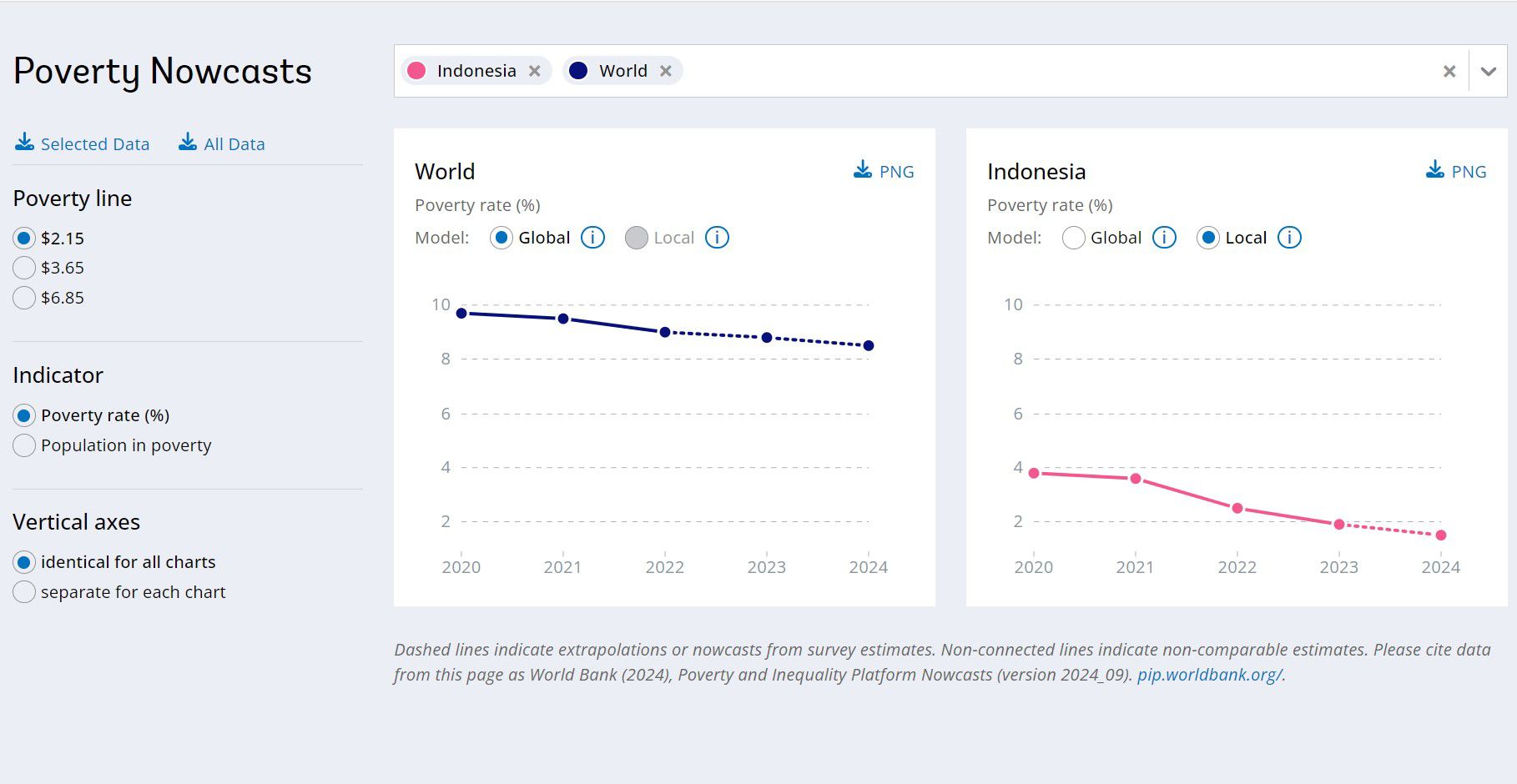Switch indicator to Population in poverty
1517x784 pixels.
coord(24,445)
